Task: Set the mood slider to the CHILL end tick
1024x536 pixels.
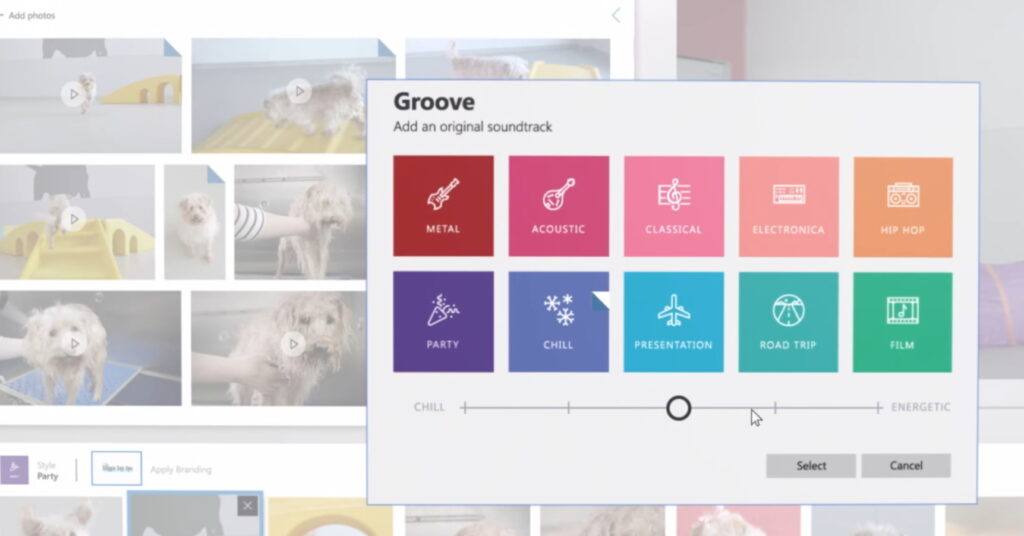Action: tap(464, 408)
